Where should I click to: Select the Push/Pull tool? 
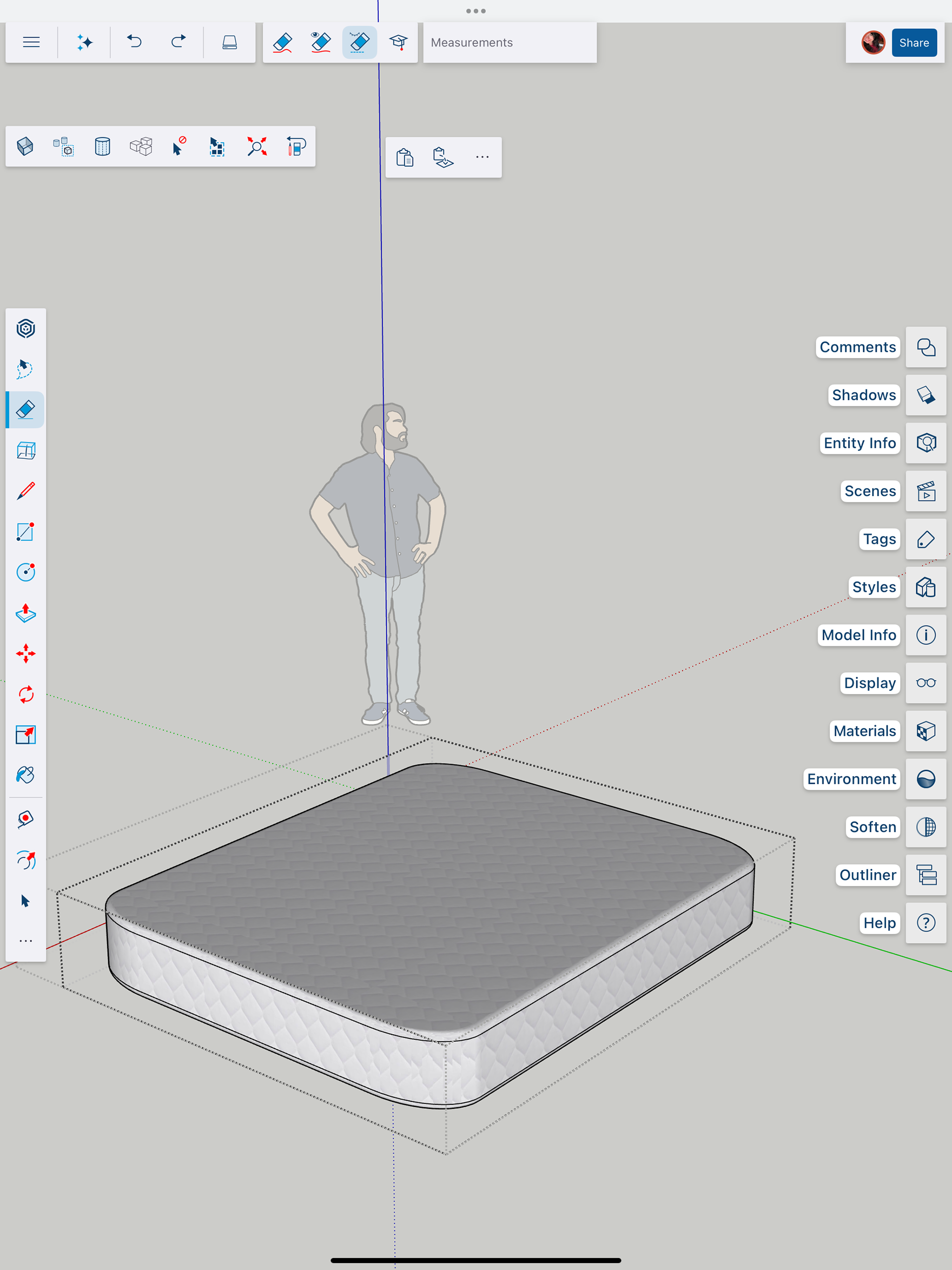pyautogui.click(x=25, y=613)
